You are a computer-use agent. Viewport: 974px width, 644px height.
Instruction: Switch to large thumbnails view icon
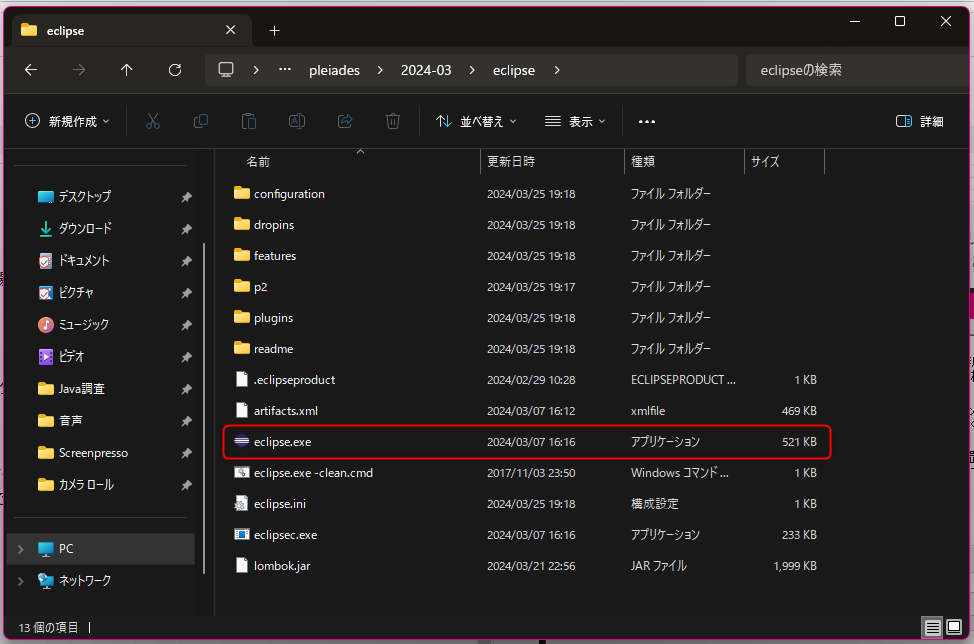click(x=954, y=627)
